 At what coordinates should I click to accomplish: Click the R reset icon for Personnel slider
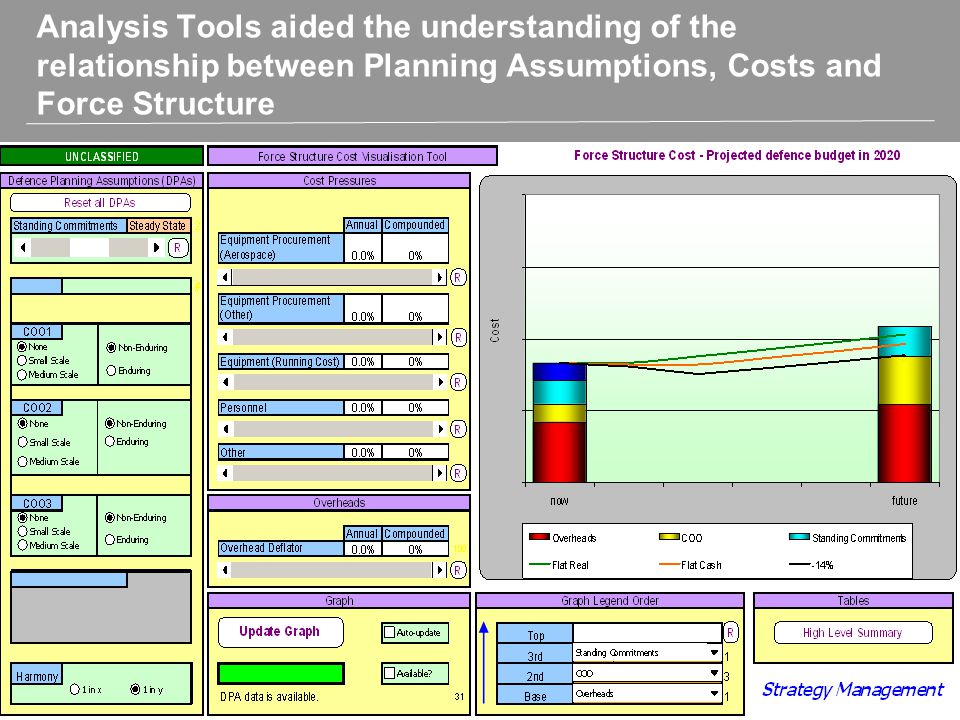click(458, 429)
